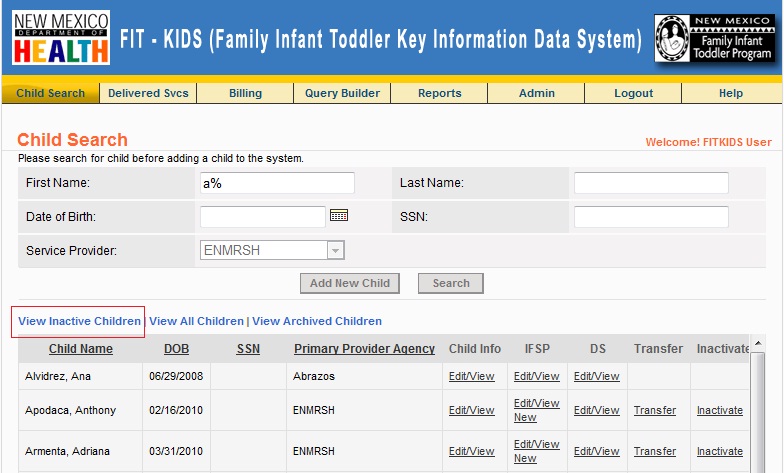This screenshot has width=784, height=473.
Task: Click the results table vertical scrollbar thumb
Action: click(758, 412)
